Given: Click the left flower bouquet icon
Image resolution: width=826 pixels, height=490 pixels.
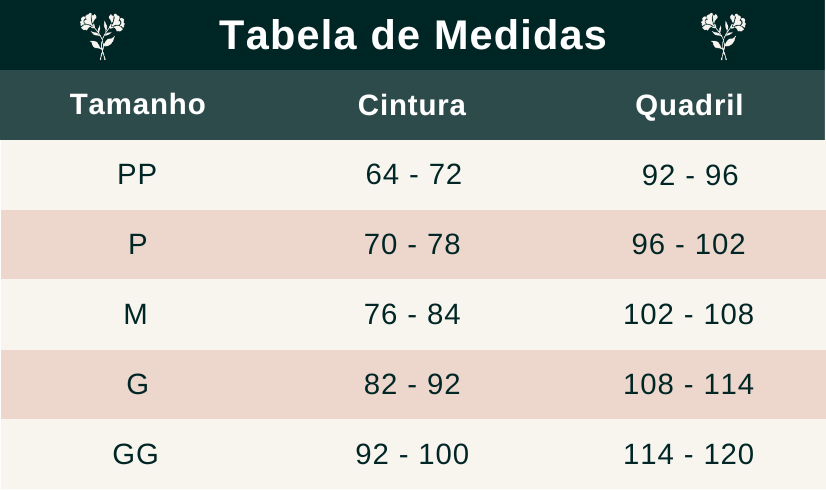Looking at the screenshot, I should click(x=102, y=36).
